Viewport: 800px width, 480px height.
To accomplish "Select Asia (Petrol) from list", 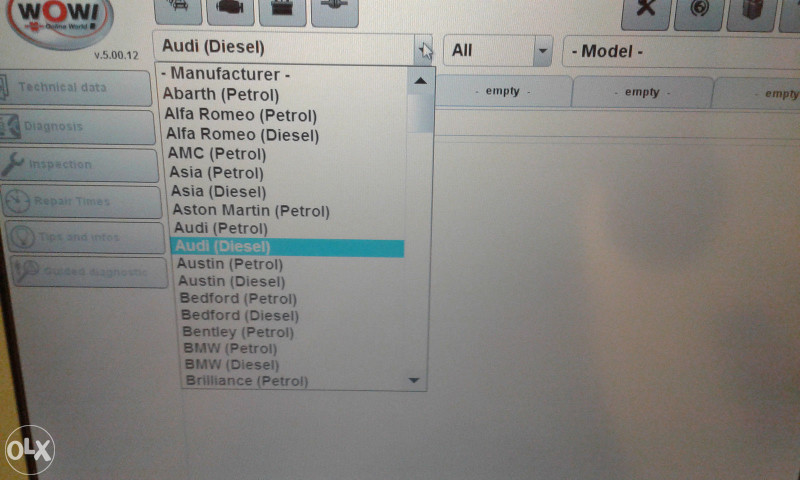I will click(216, 173).
